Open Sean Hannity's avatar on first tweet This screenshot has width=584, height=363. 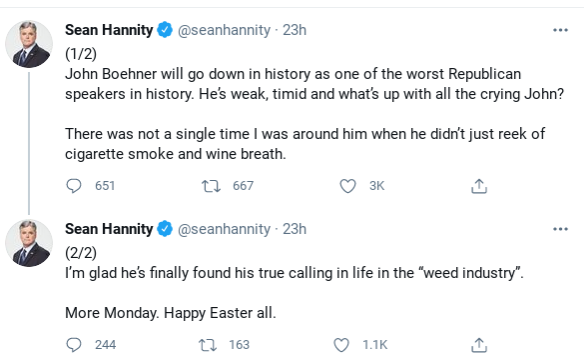(29, 44)
